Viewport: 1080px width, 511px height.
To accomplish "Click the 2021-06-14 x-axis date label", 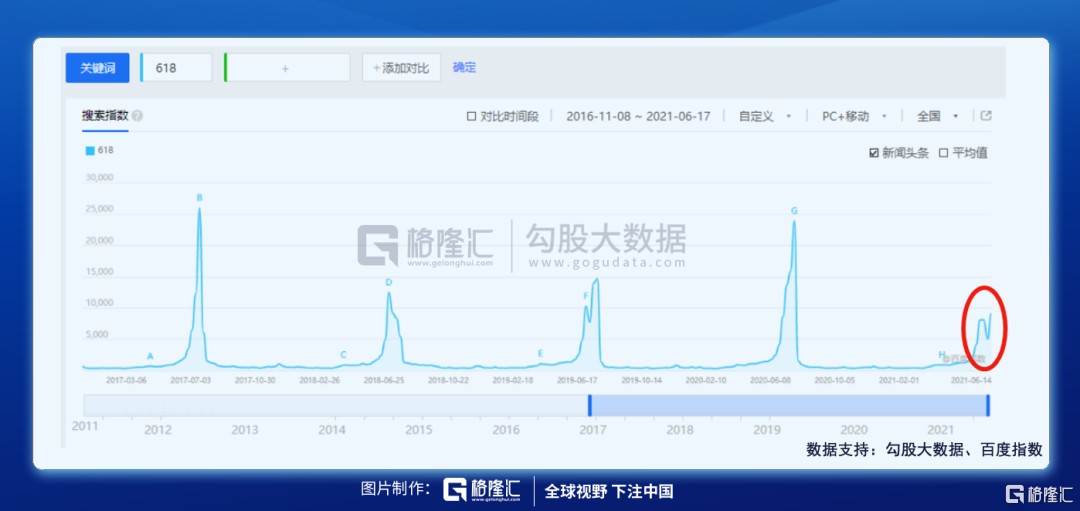I will point(970,379).
